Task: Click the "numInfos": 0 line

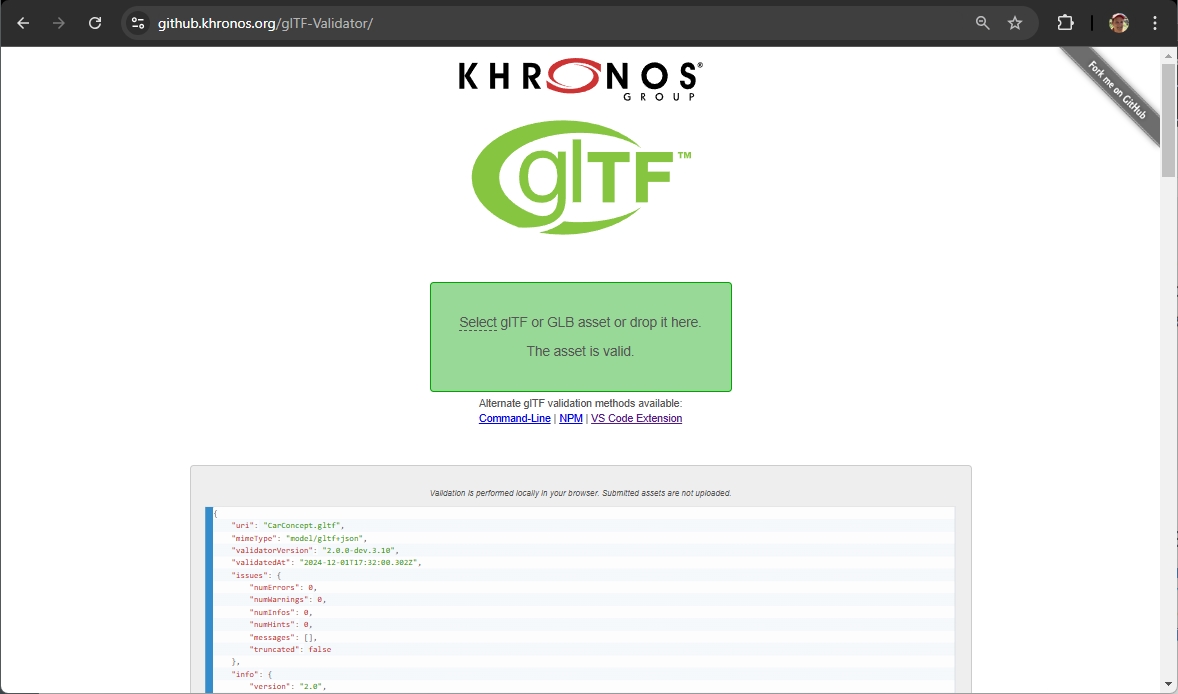Action: pyautogui.click(x=281, y=612)
